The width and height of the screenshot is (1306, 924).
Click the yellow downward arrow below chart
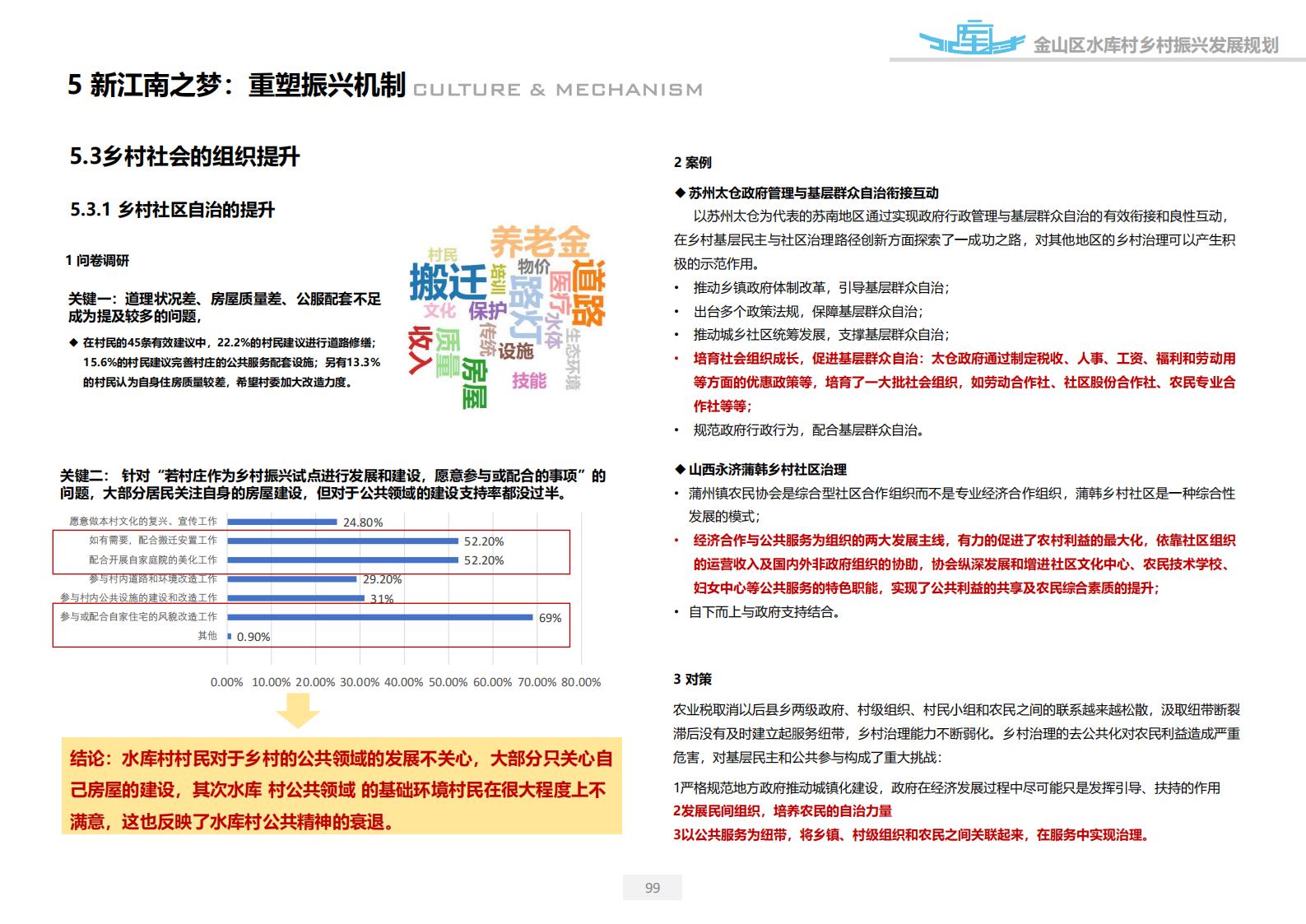(x=298, y=710)
